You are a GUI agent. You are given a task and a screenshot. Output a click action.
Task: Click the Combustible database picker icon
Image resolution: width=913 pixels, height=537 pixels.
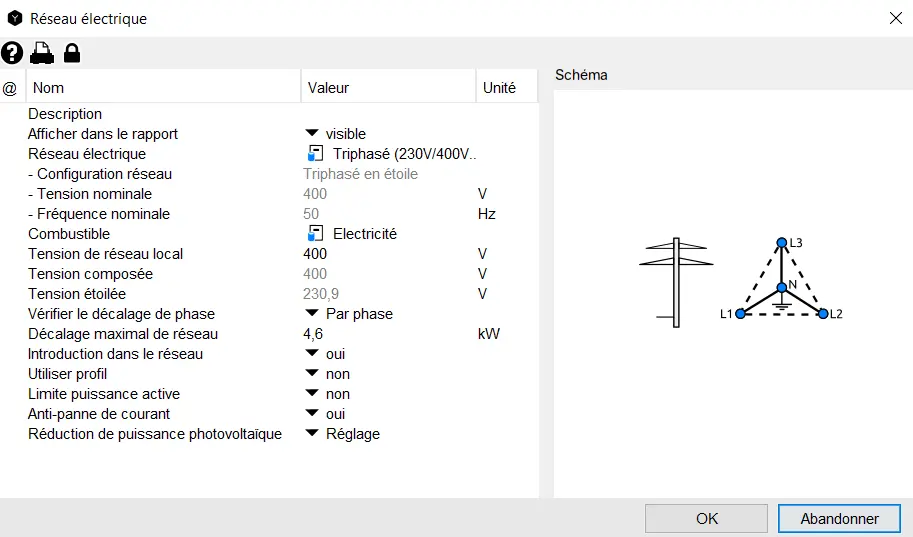pos(316,234)
